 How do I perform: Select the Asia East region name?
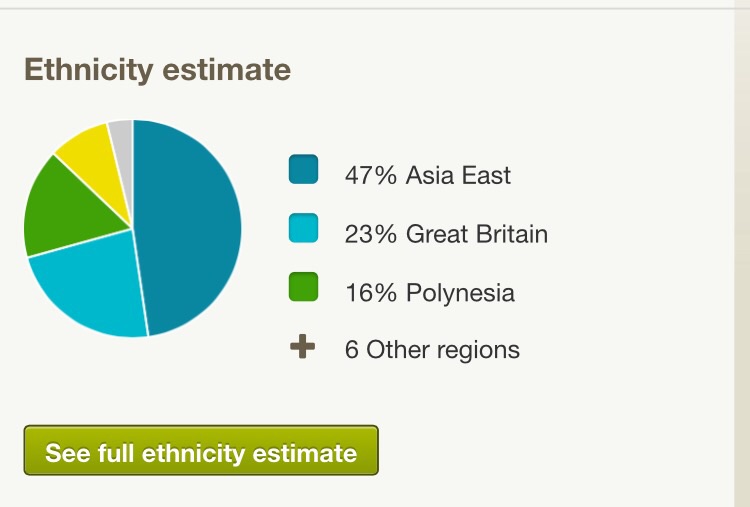point(458,176)
